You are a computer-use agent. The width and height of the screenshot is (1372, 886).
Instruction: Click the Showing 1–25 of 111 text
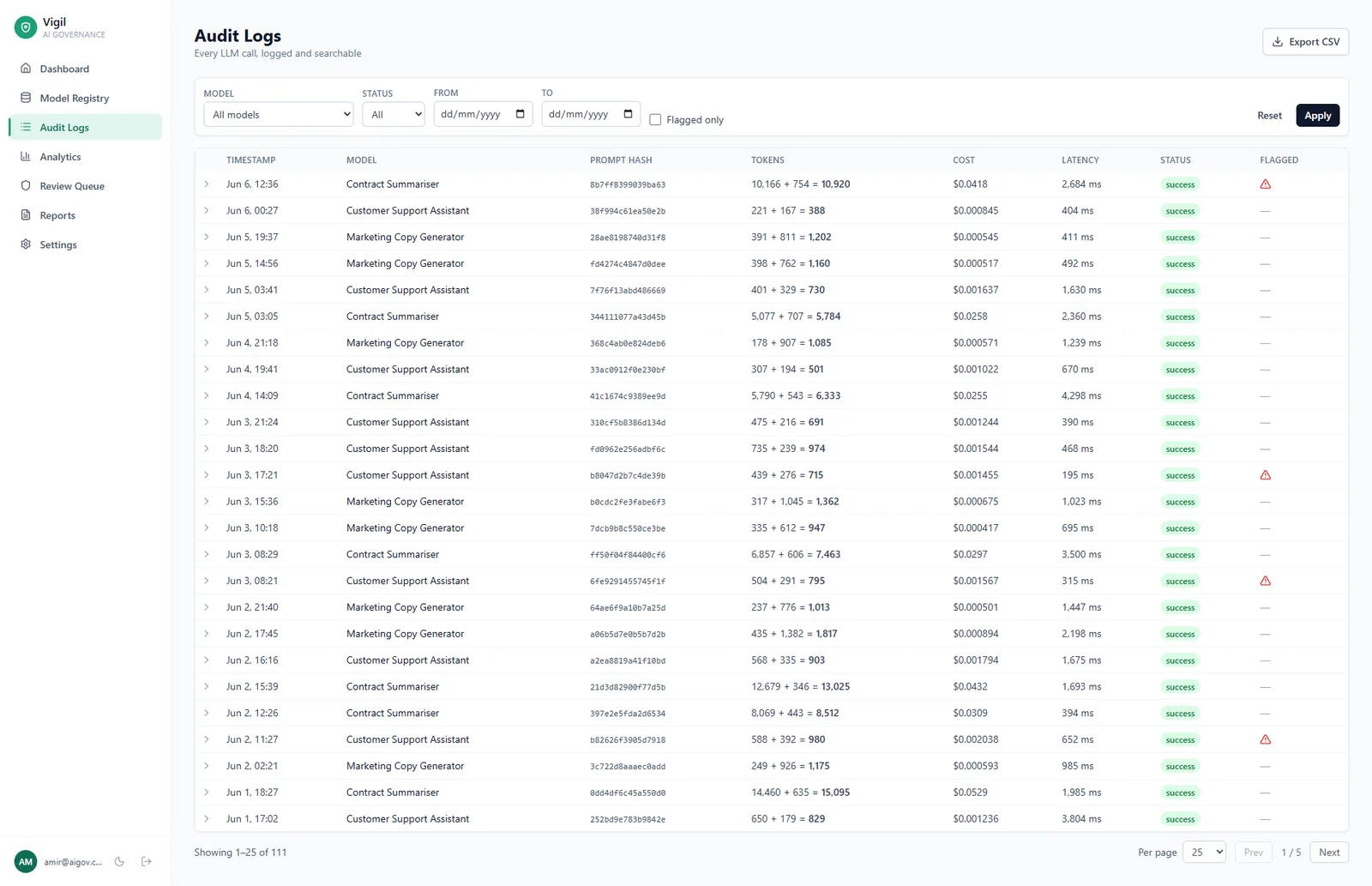[240, 852]
